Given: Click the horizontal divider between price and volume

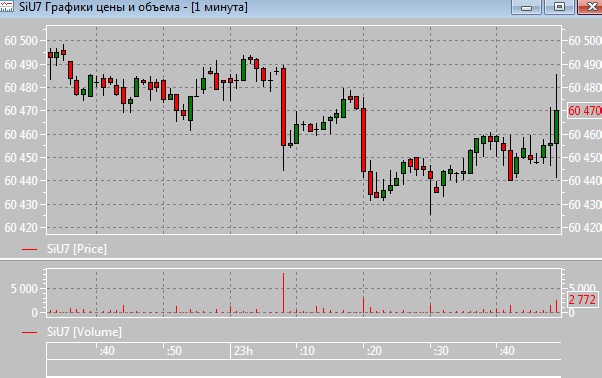Looking at the screenshot, I should click(x=301, y=260).
